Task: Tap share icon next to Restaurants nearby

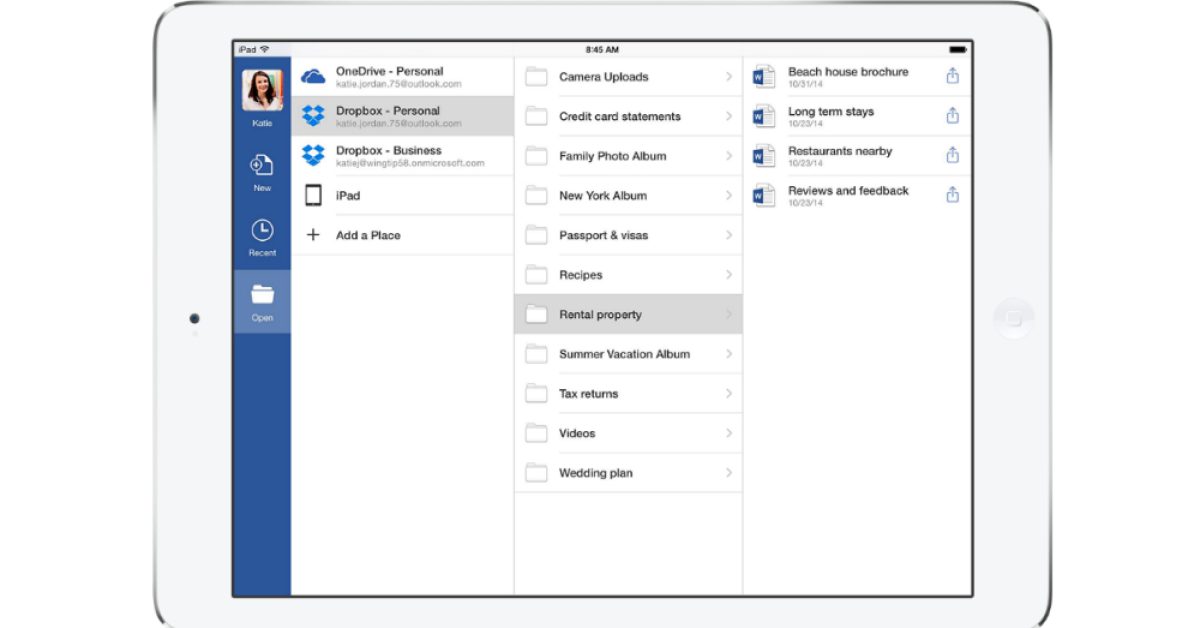Action: (952, 155)
